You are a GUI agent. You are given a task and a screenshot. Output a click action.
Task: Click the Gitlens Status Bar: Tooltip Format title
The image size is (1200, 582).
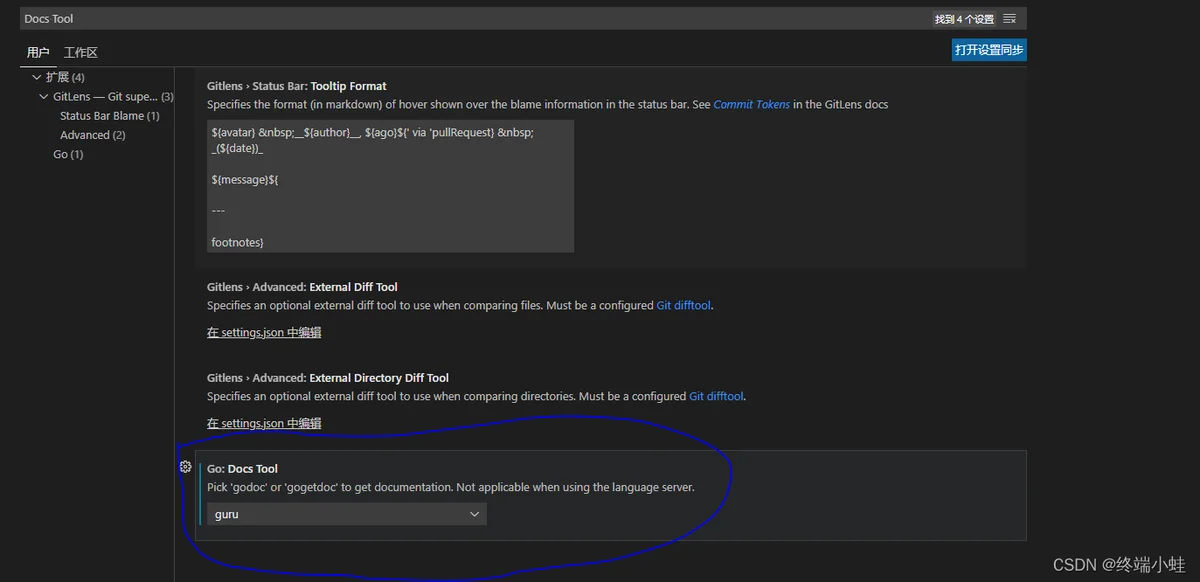297,86
